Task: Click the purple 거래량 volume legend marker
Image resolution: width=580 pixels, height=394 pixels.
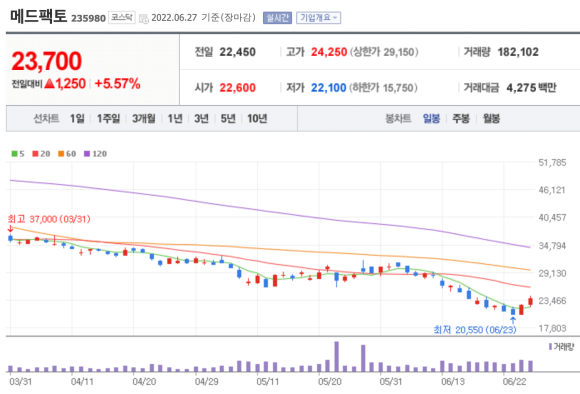Action: pos(550,347)
